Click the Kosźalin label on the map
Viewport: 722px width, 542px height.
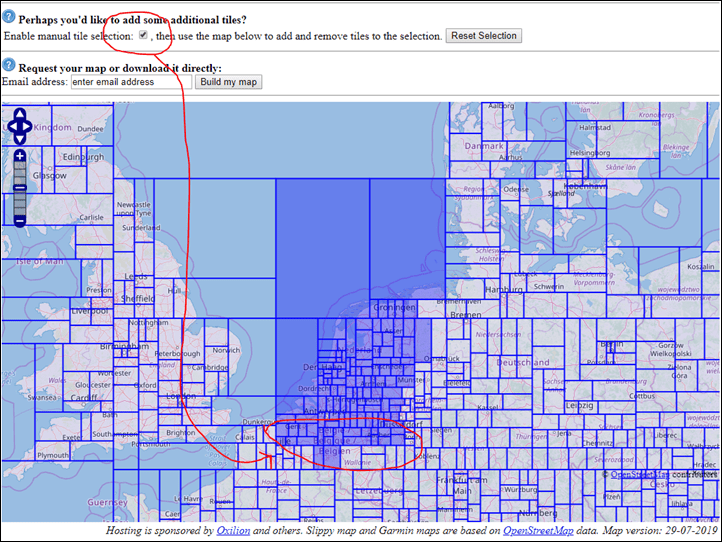point(701,267)
